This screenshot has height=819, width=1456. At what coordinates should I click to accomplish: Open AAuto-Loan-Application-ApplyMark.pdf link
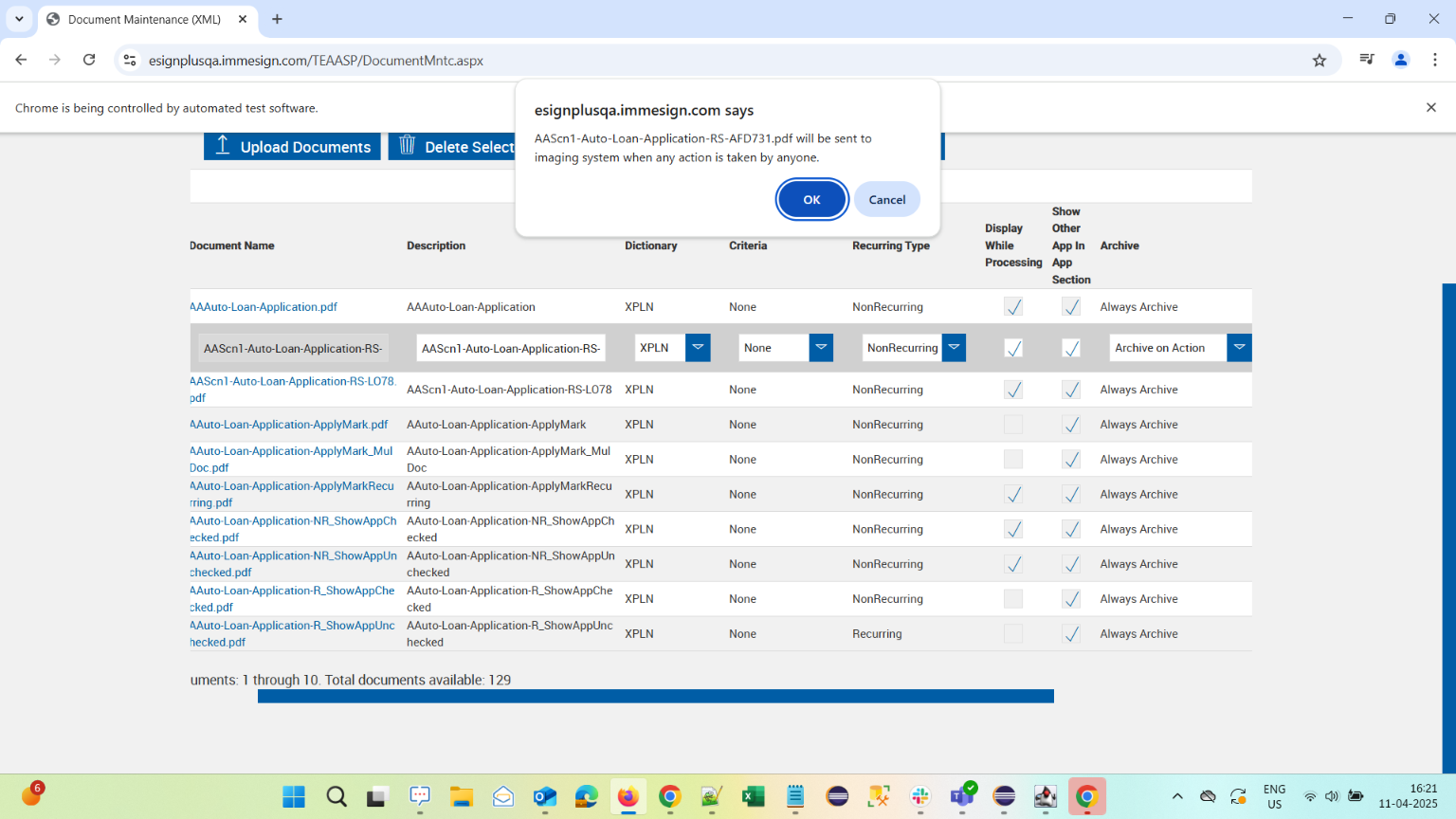click(289, 425)
